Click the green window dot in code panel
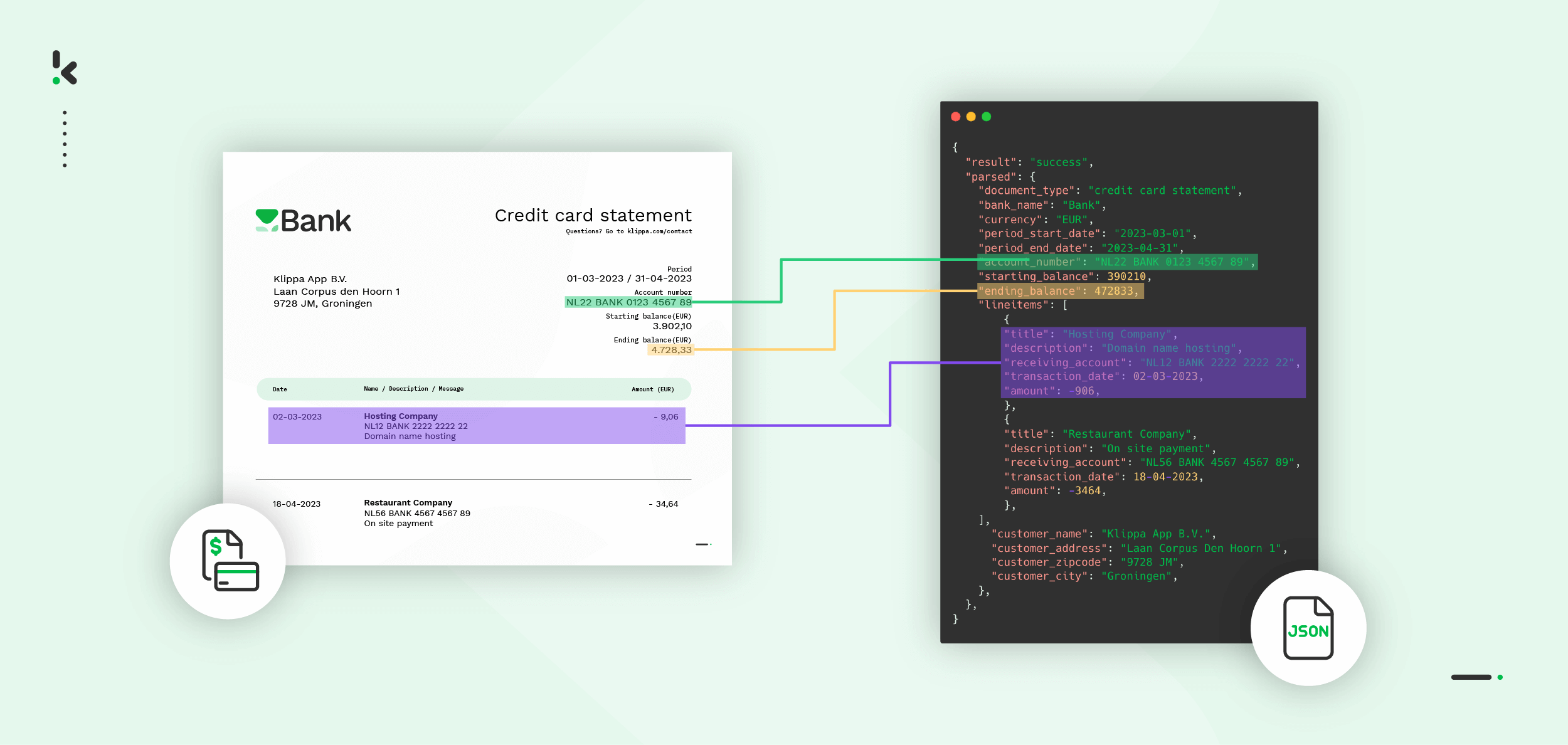This screenshot has height=745, width=1568. pyautogui.click(x=987, y=117)
